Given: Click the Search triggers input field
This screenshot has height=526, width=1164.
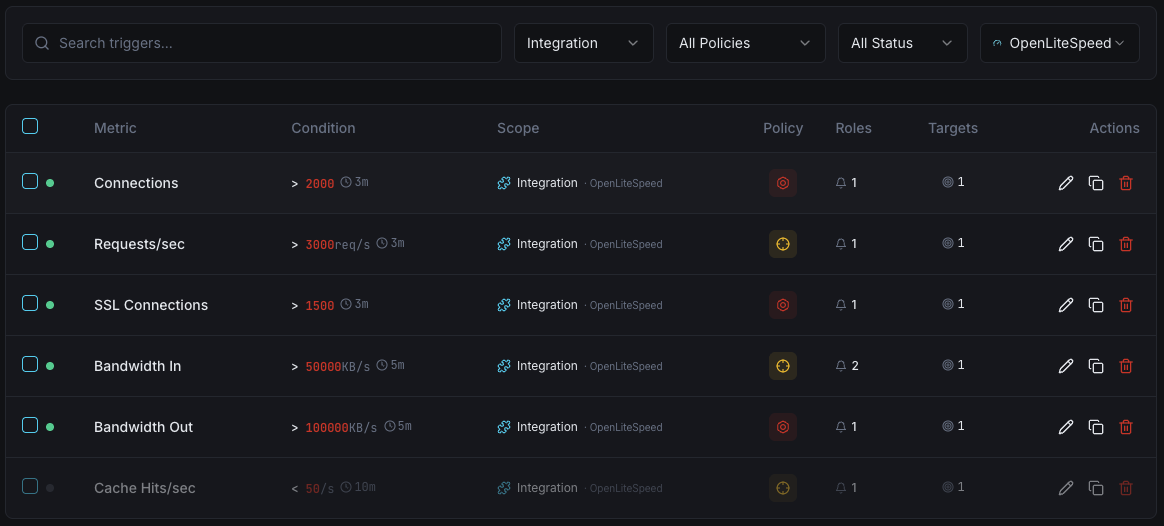Looking at the screenshot, I should [262, 43].
